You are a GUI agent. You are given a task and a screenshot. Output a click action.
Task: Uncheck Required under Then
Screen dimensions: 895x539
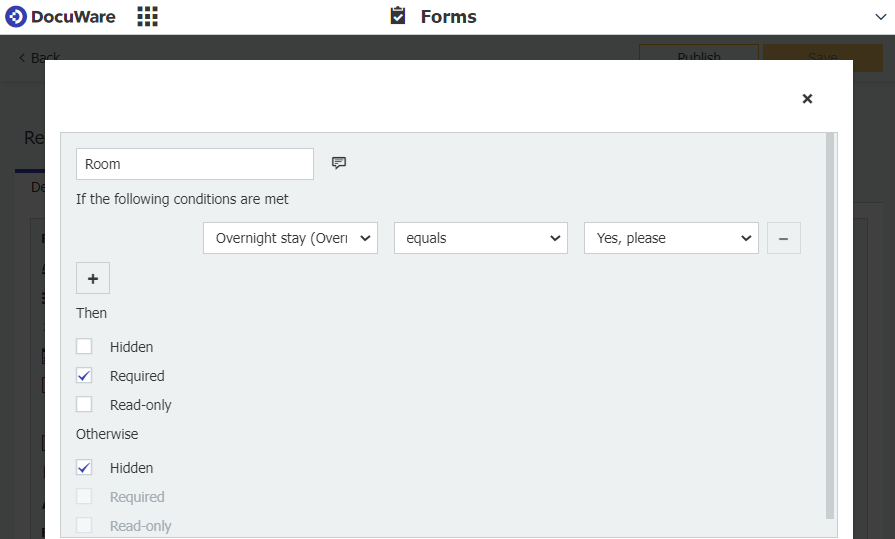(x=85, y=376)
